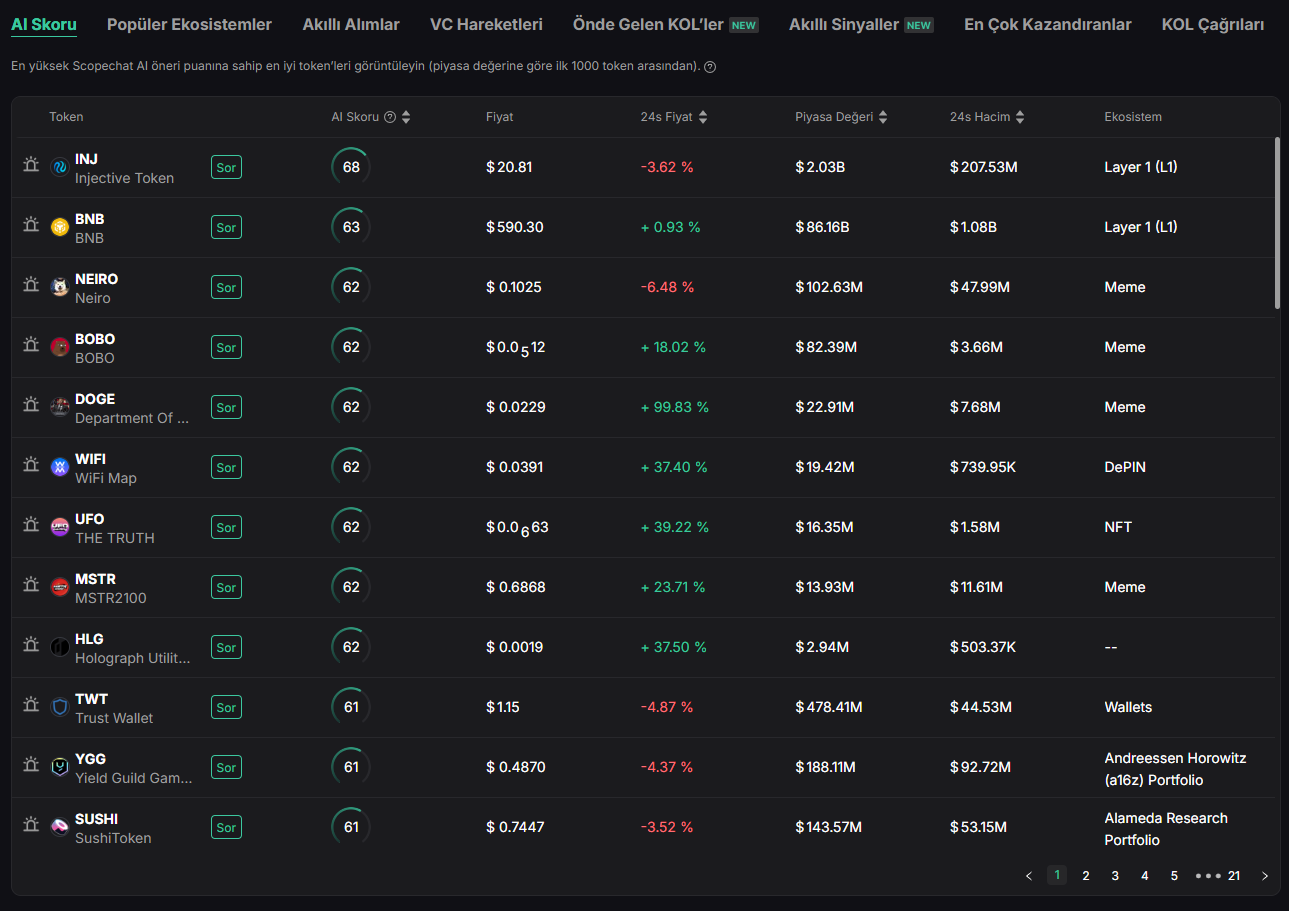The width and height of the screenshot is (1289, 911).
Task: Click the AI Skoru help question icon
Action: coord(390,117)
